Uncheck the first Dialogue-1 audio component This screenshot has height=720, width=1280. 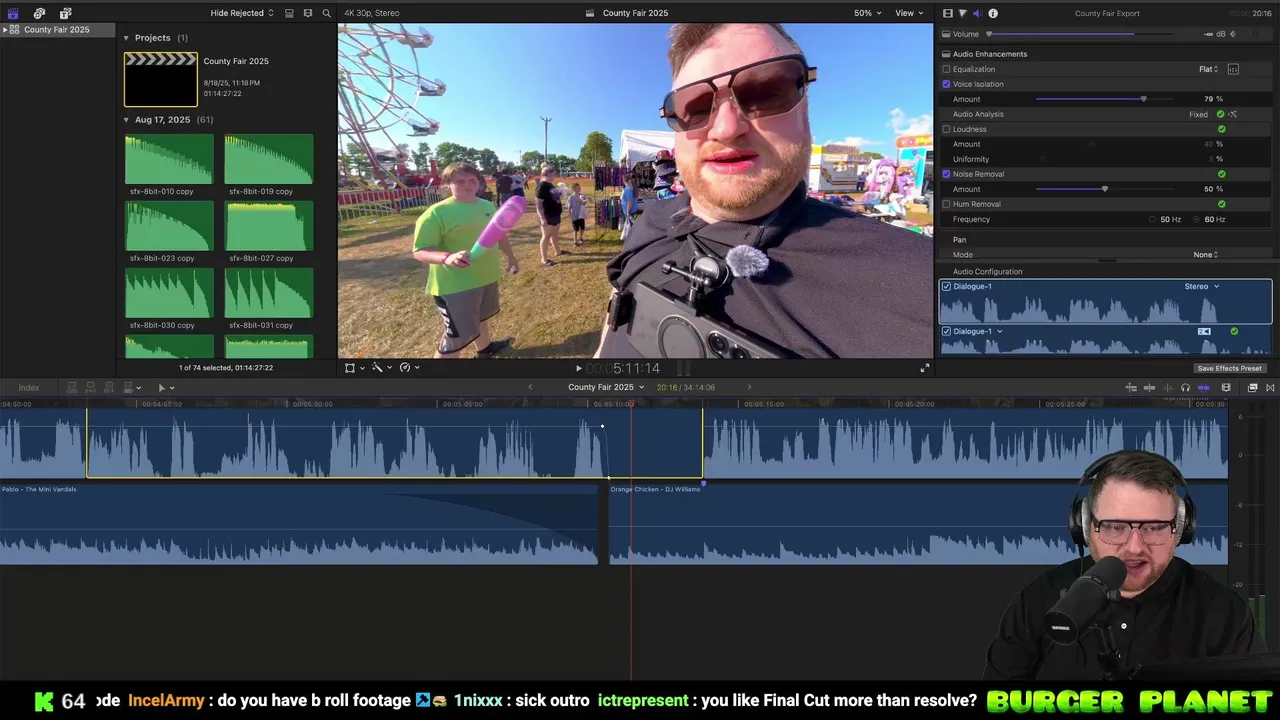(946, 287)
